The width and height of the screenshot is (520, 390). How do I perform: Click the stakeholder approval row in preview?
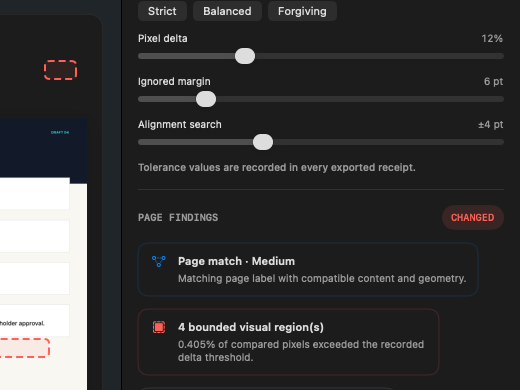pyautogui.click(x=35, y=320)
